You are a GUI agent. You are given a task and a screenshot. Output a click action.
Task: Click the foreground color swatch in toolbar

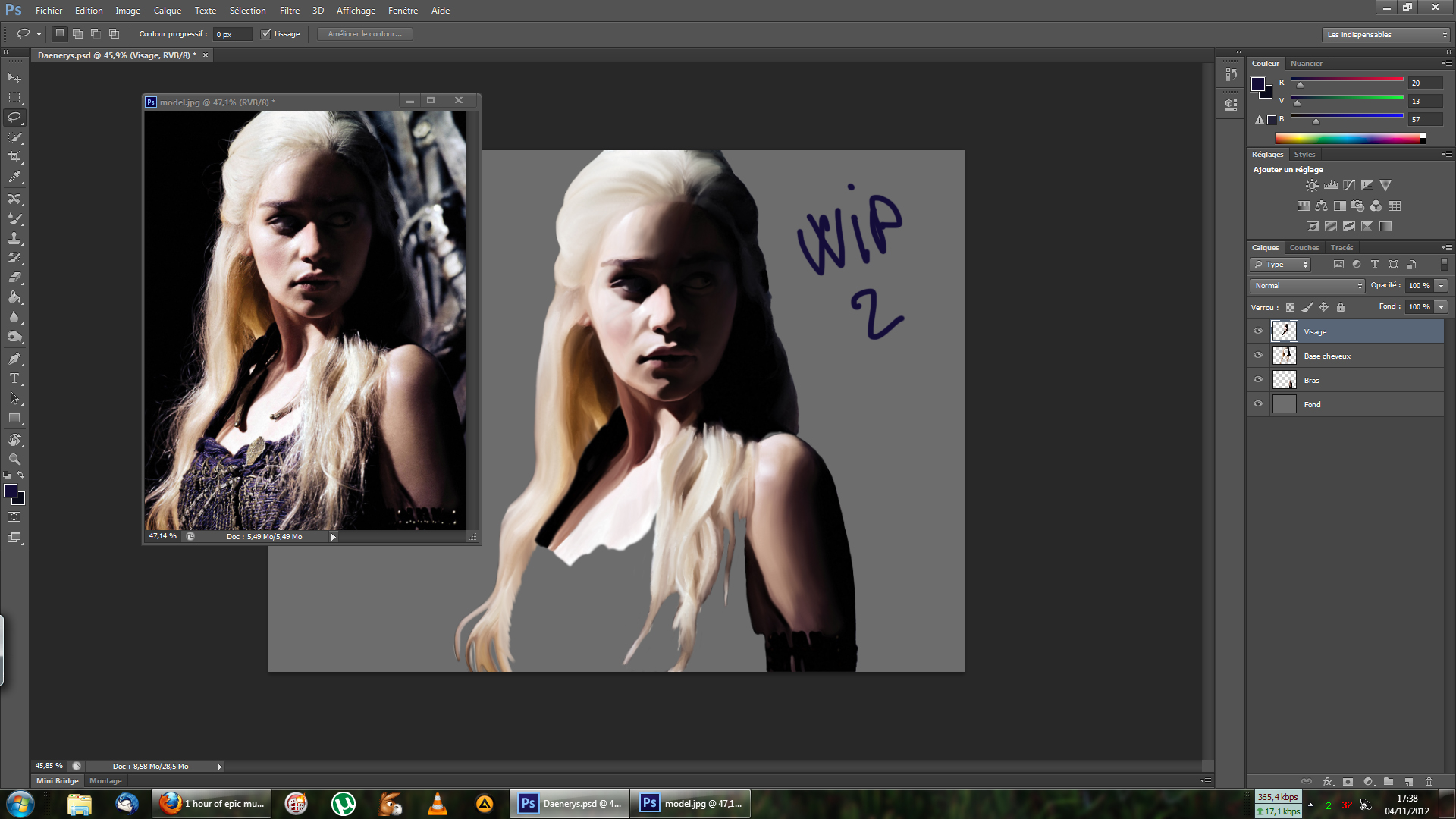(11, 491)
